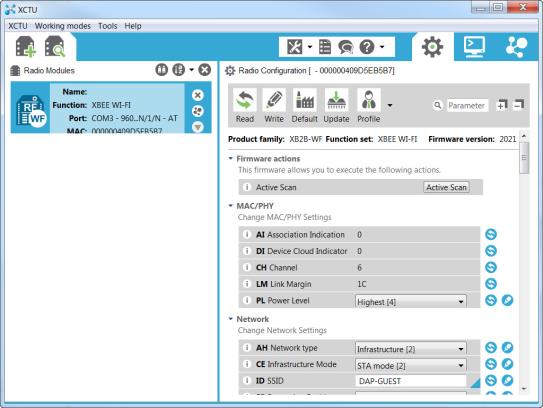This screenshot has height=408, width=543.
Task: Open CE Infrastructure Mode dropdown
Action: [x=411, y=365]
